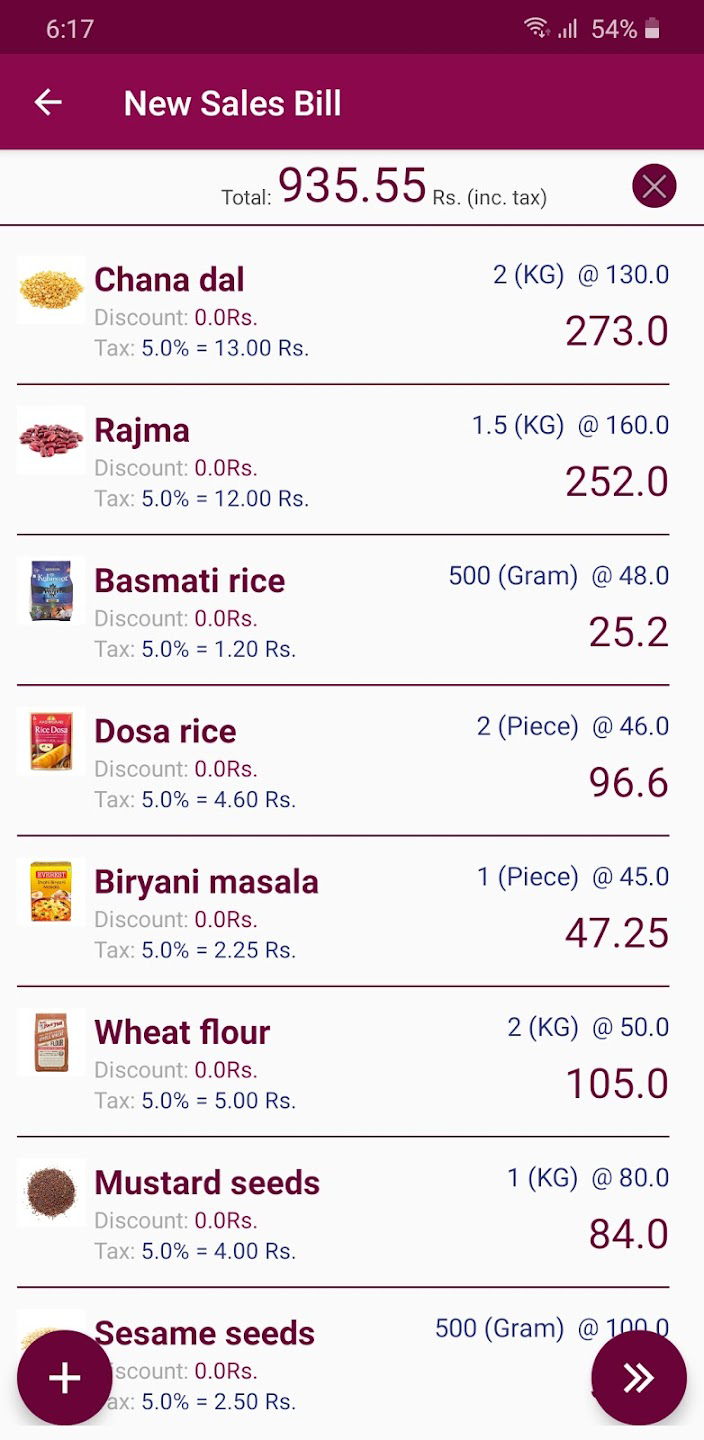Tap the back arrow icon
Viewport: 704px width, 1440px height.
(48, 102)
